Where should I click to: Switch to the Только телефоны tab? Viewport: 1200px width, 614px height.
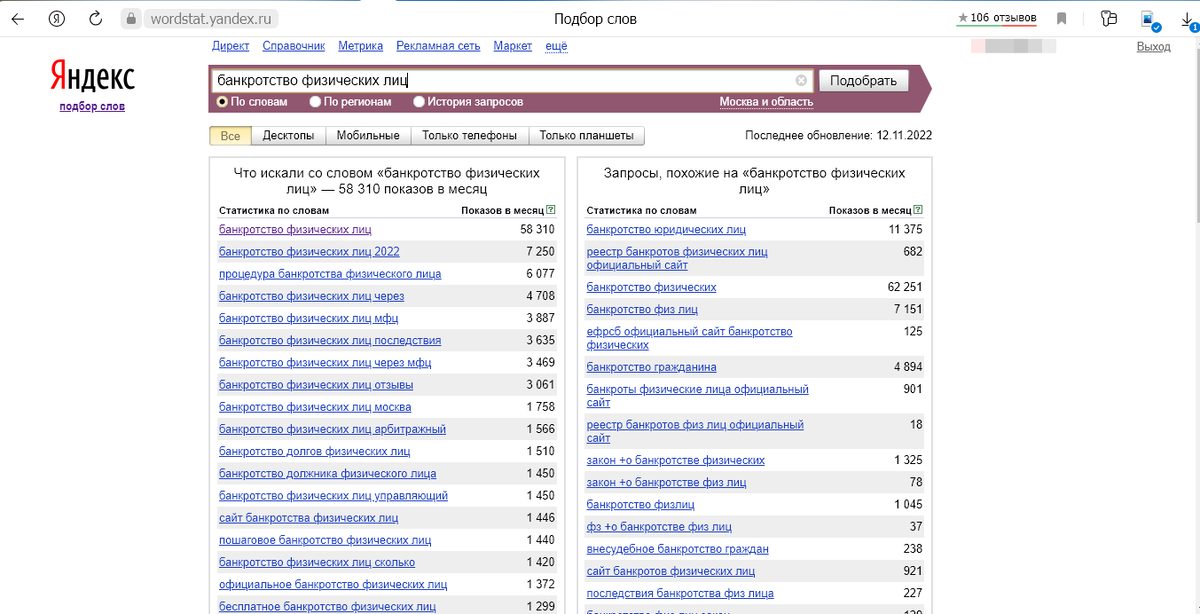pyautogui.click(x=469, y=136)
